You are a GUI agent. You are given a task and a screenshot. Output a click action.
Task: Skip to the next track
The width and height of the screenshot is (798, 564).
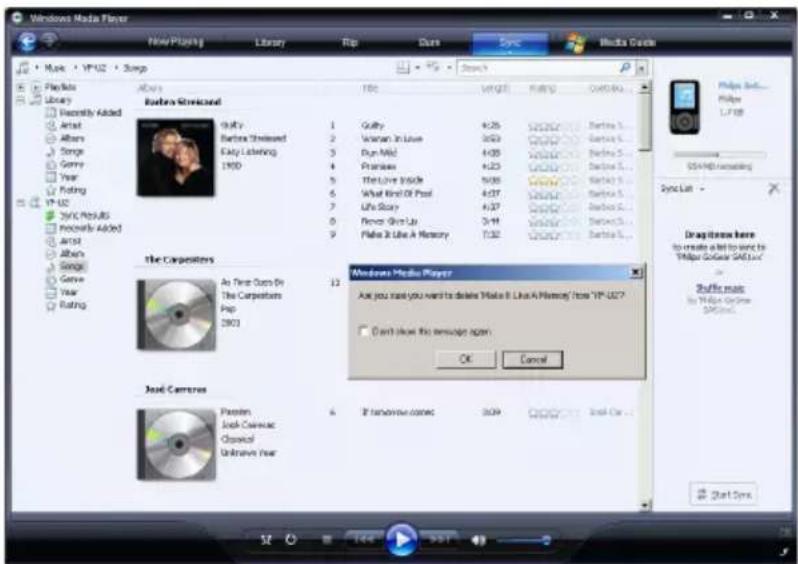point(440,540)
